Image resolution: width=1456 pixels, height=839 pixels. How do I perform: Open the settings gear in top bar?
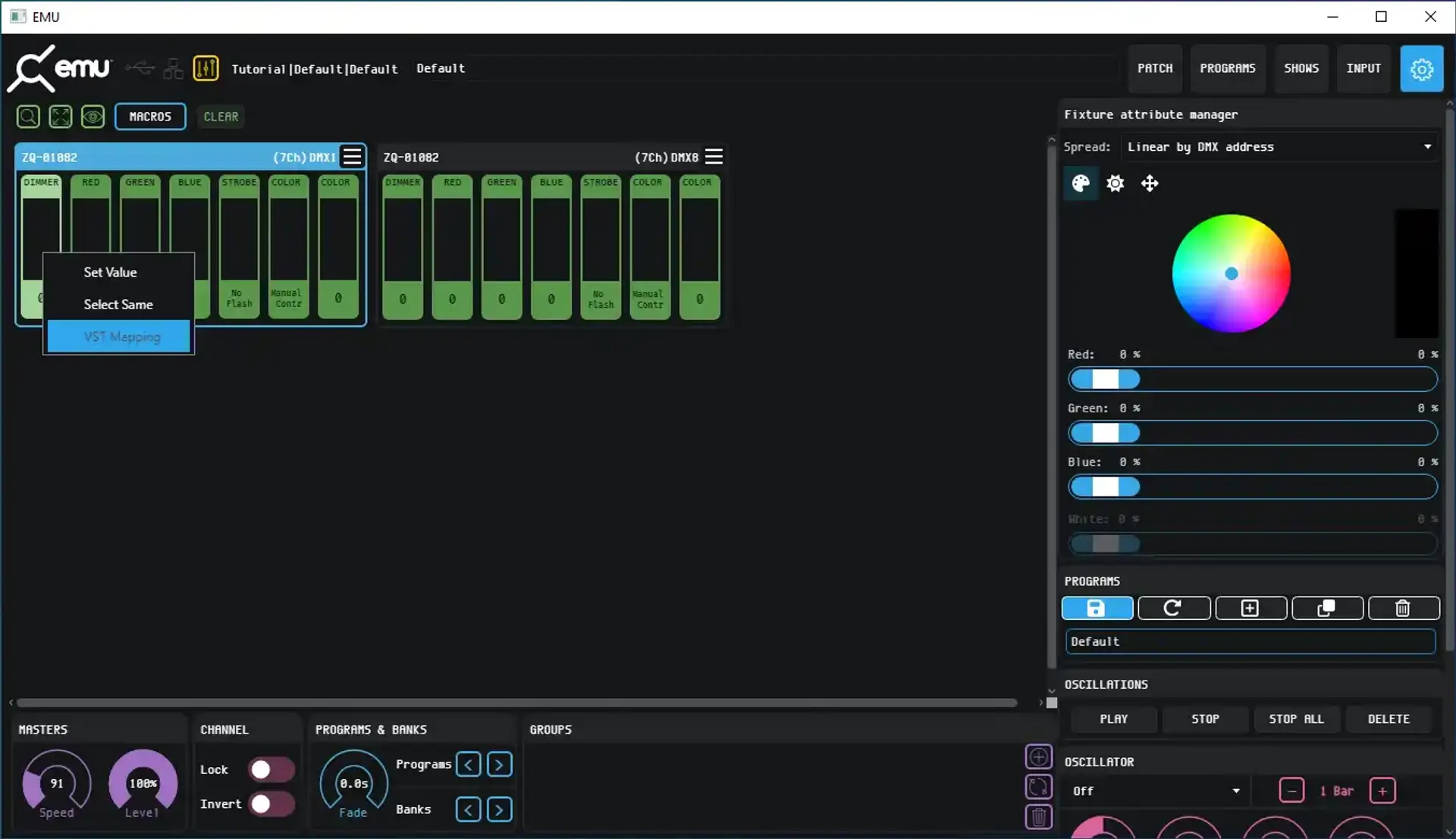click(x=1421, y=69)
